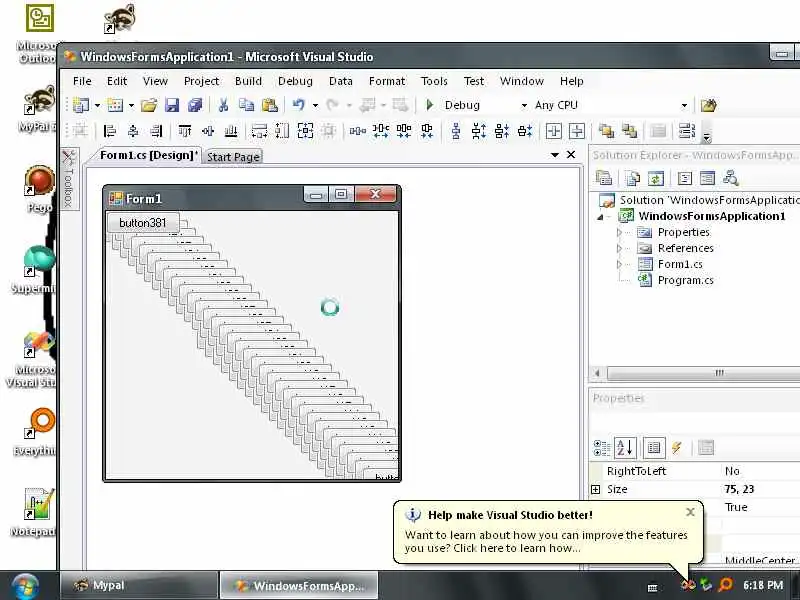Viewport: 800px width, 600px height.
Task: Click the Find in Files icon
Action: click(708, 105)
